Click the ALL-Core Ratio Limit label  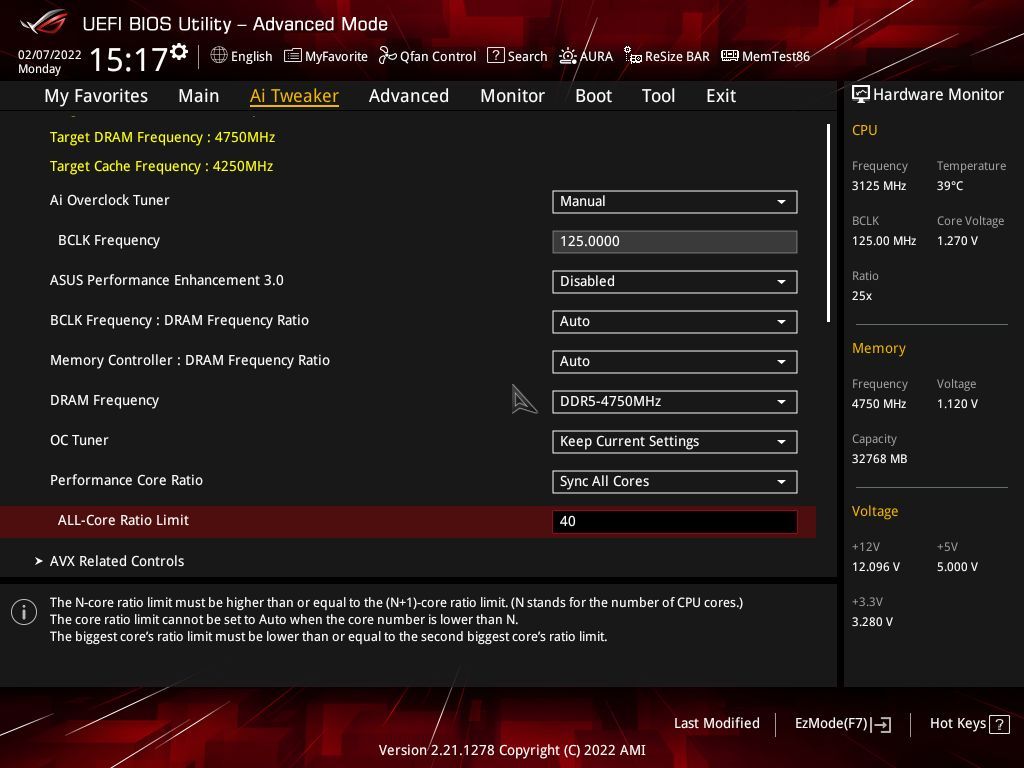click(x=123, y=520)
